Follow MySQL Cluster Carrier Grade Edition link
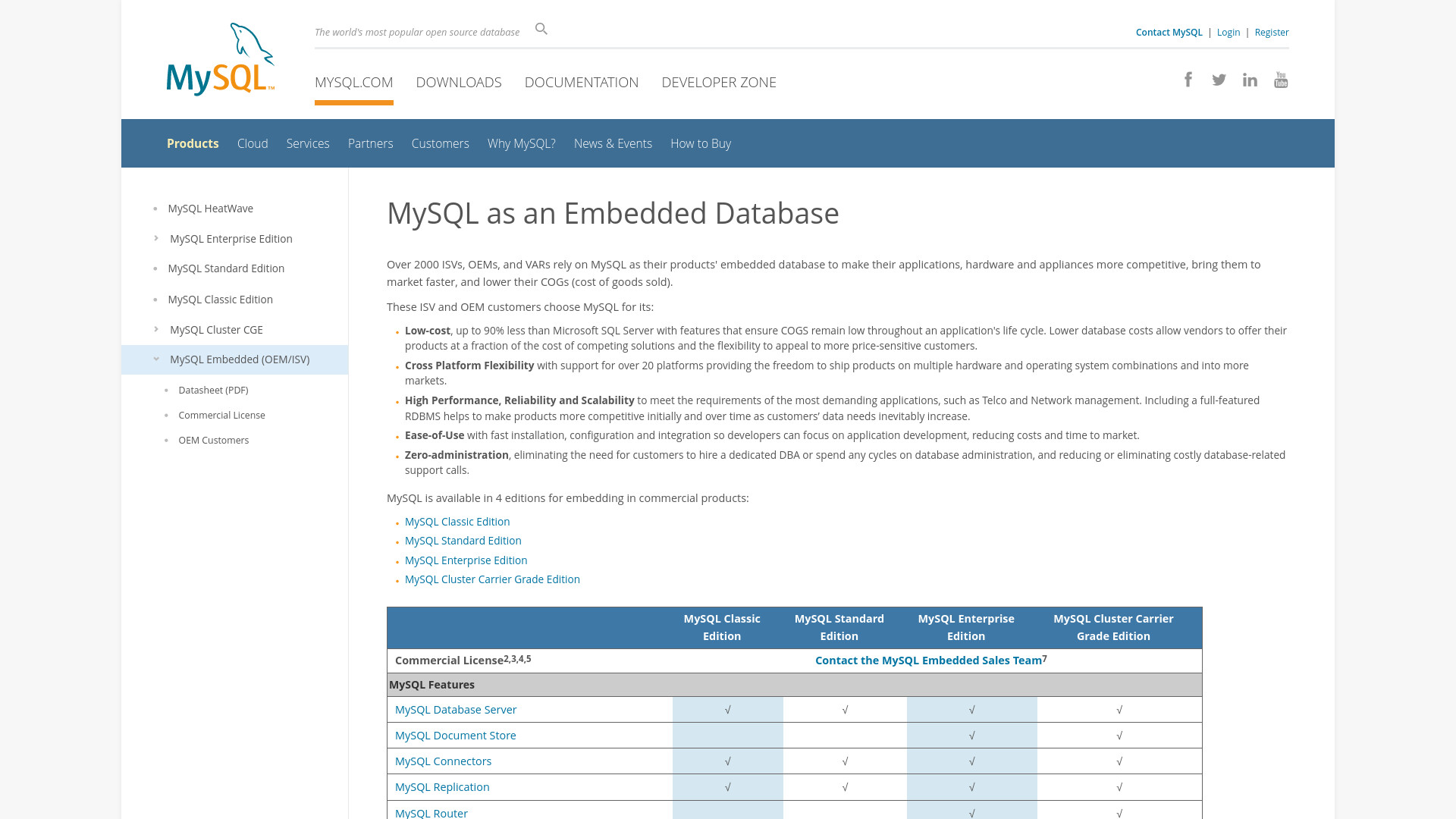This screenshot has height=819, width=1456. tap(492, 579)
